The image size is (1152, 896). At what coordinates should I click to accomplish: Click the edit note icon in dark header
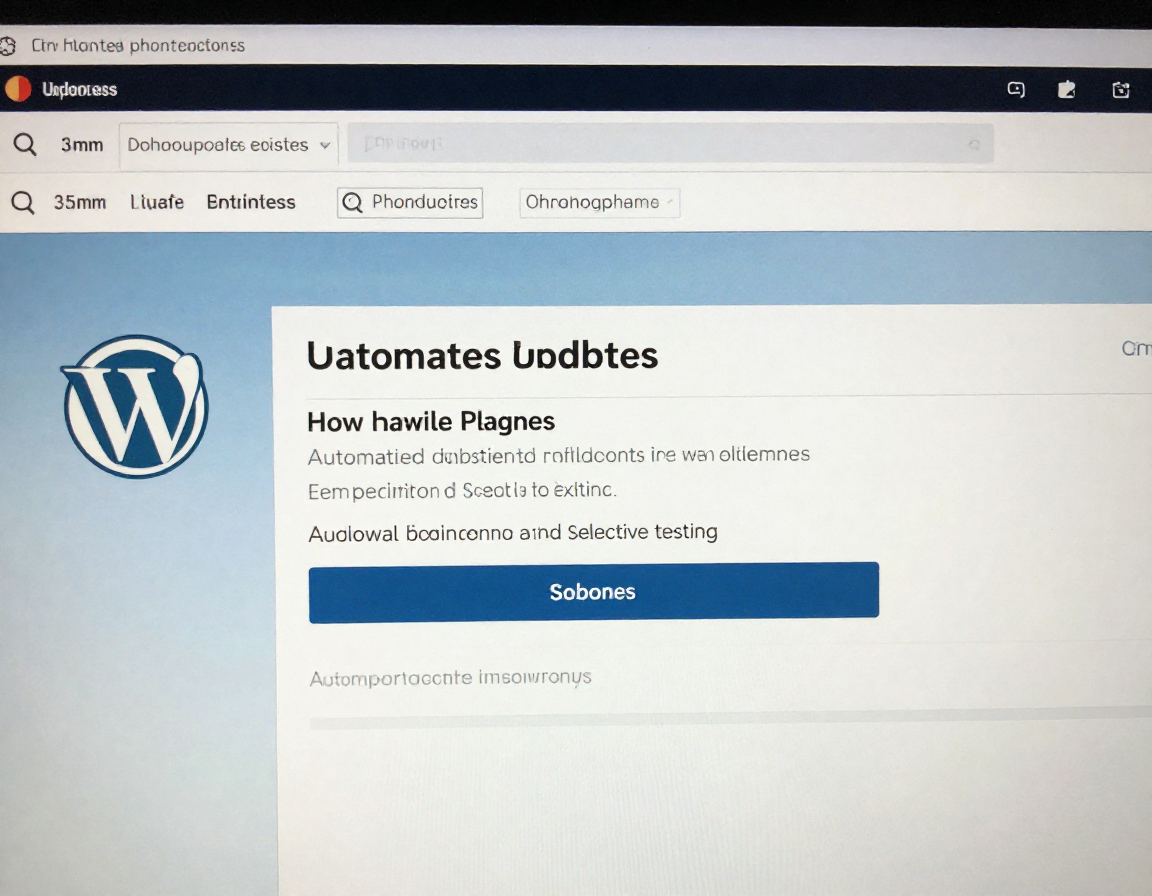(1067, 90)
